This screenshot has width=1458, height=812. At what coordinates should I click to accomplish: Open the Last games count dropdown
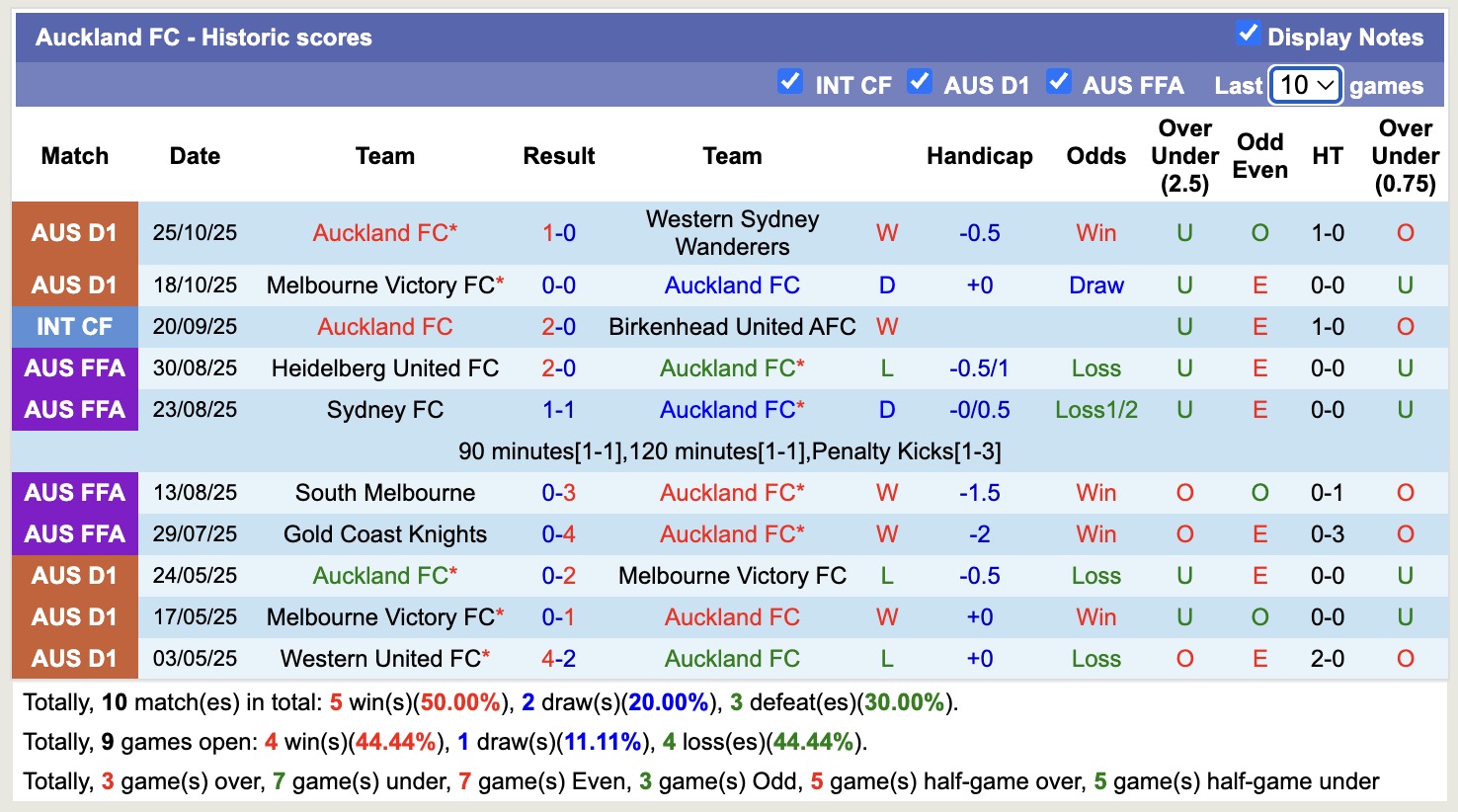[1304, 86]
